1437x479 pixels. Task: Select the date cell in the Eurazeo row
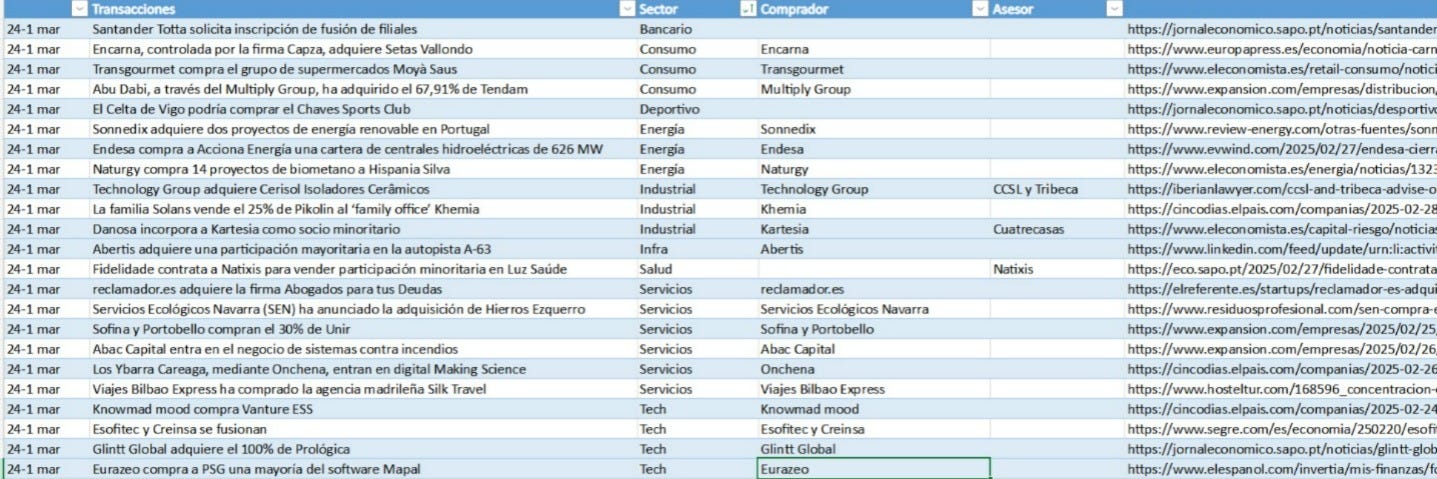click(x=45, y=469)
